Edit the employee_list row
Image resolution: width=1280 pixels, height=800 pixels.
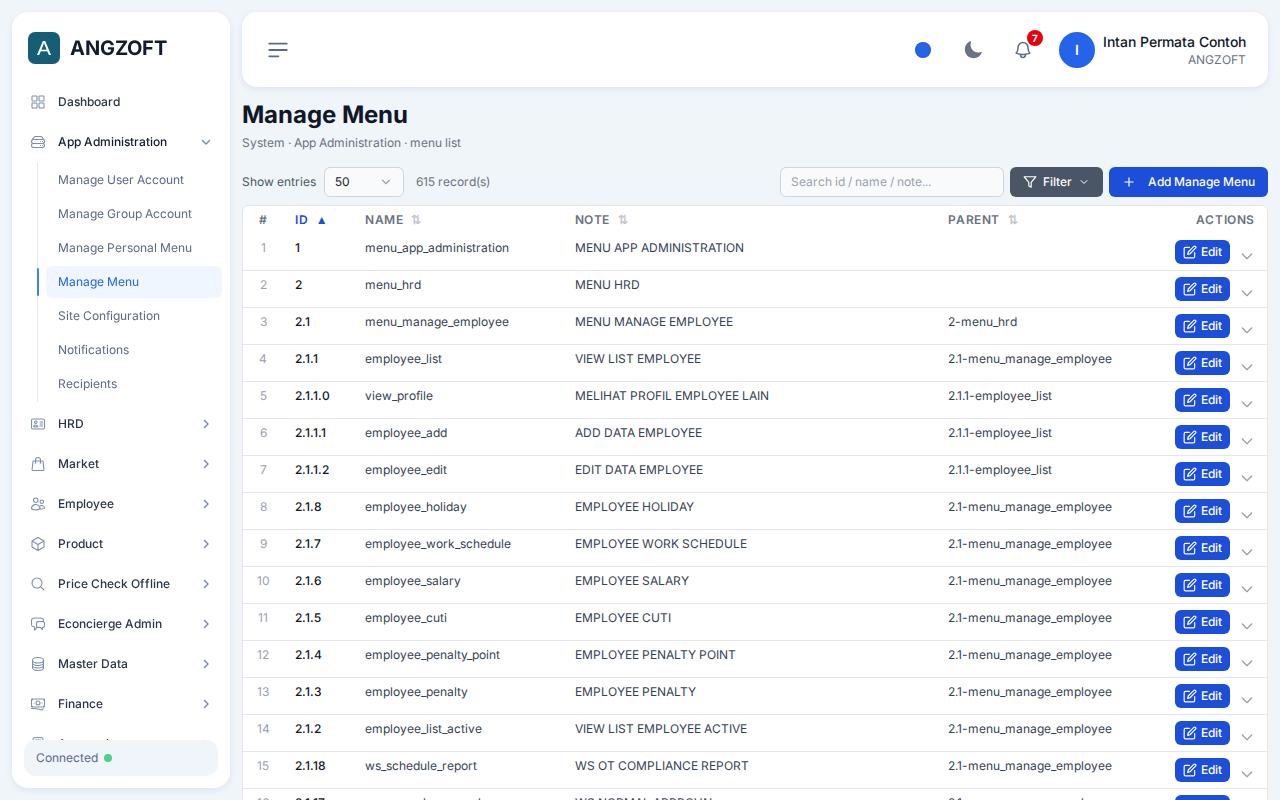click(1202, 363)
